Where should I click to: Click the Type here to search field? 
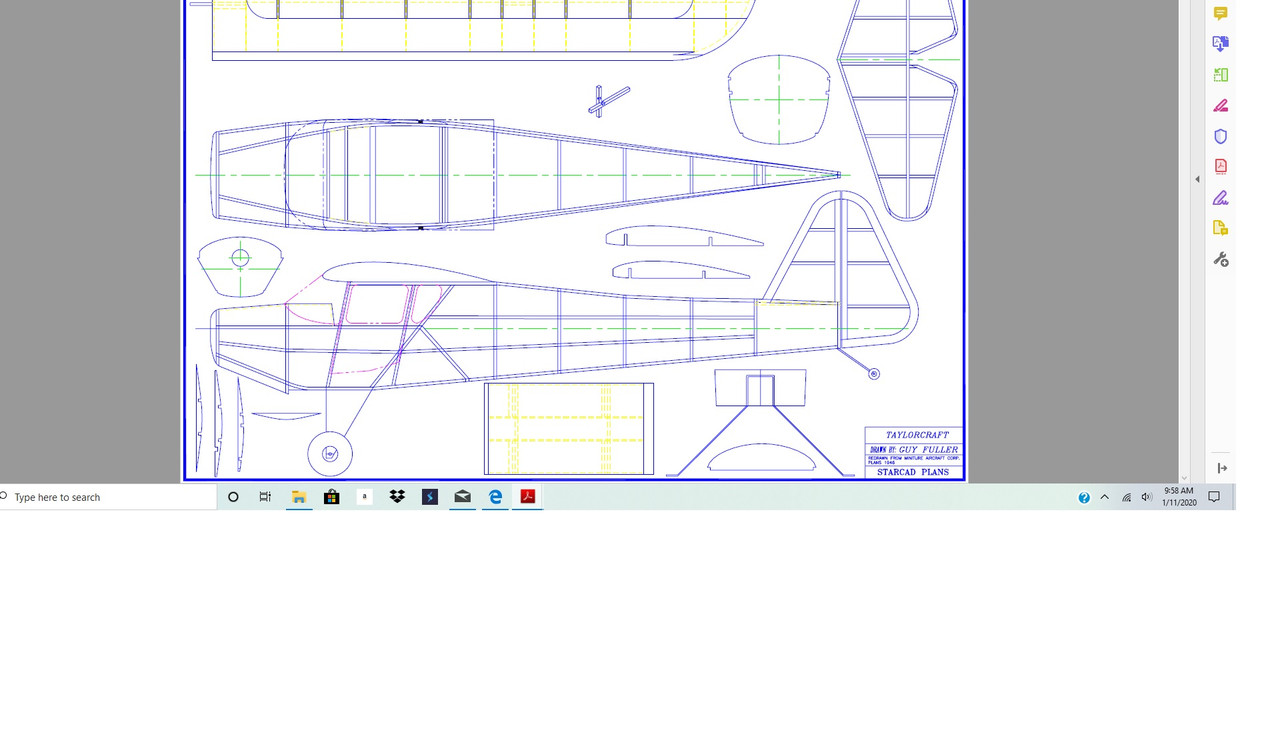tap(100, 497)
